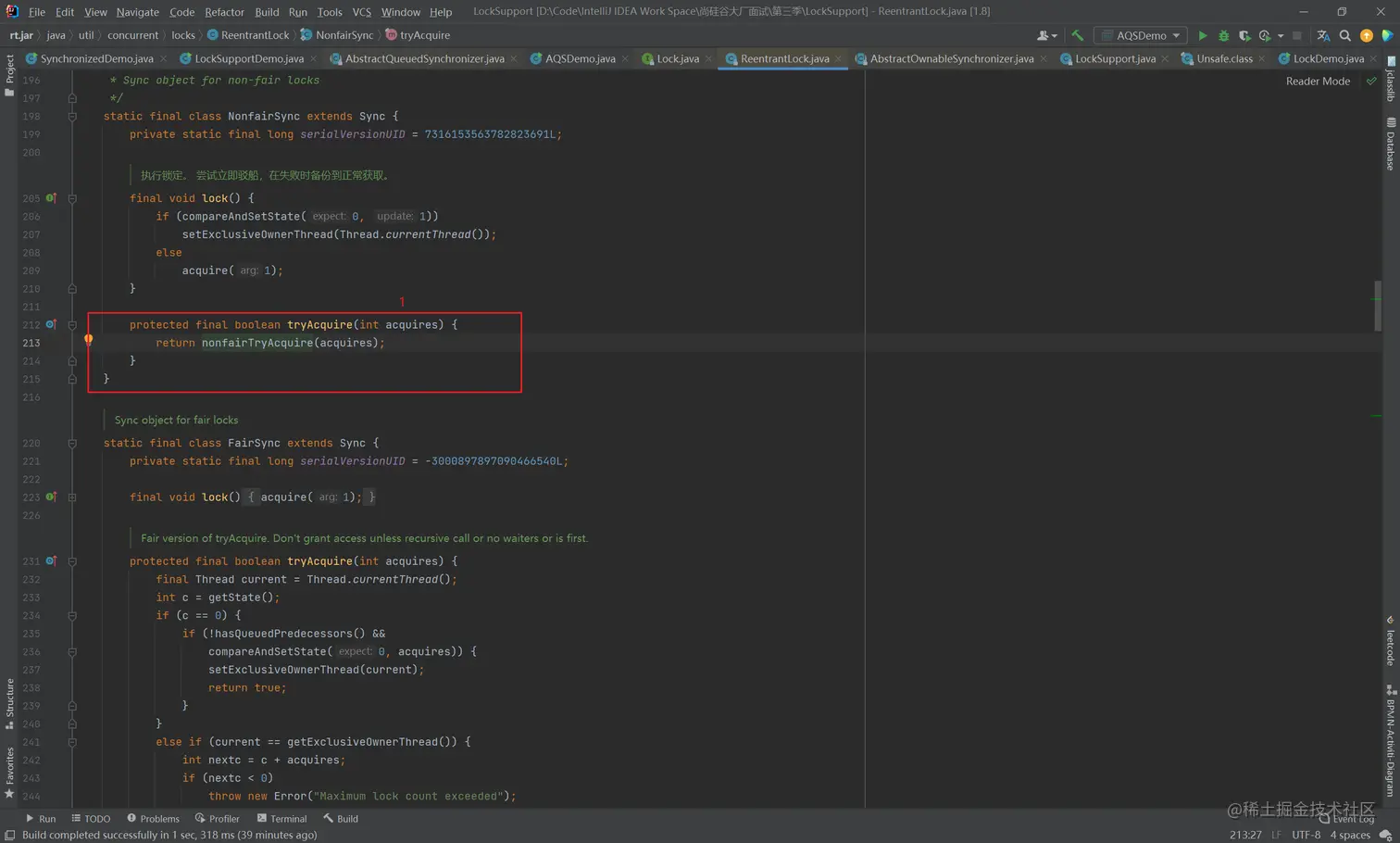The image size is (1400, 843).
Task: Click the ReentrantLock breadcrumb
Action: pyautogui.click(x=248, y=35)
